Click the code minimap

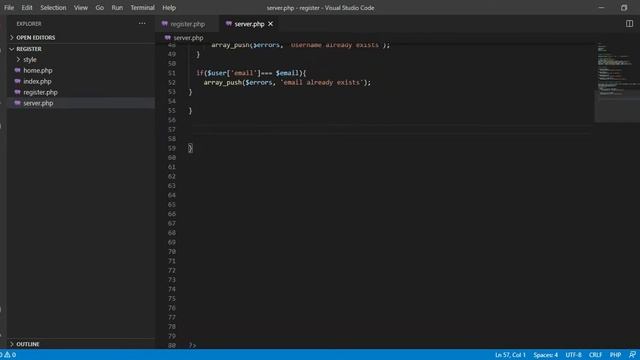click(616, 82)
